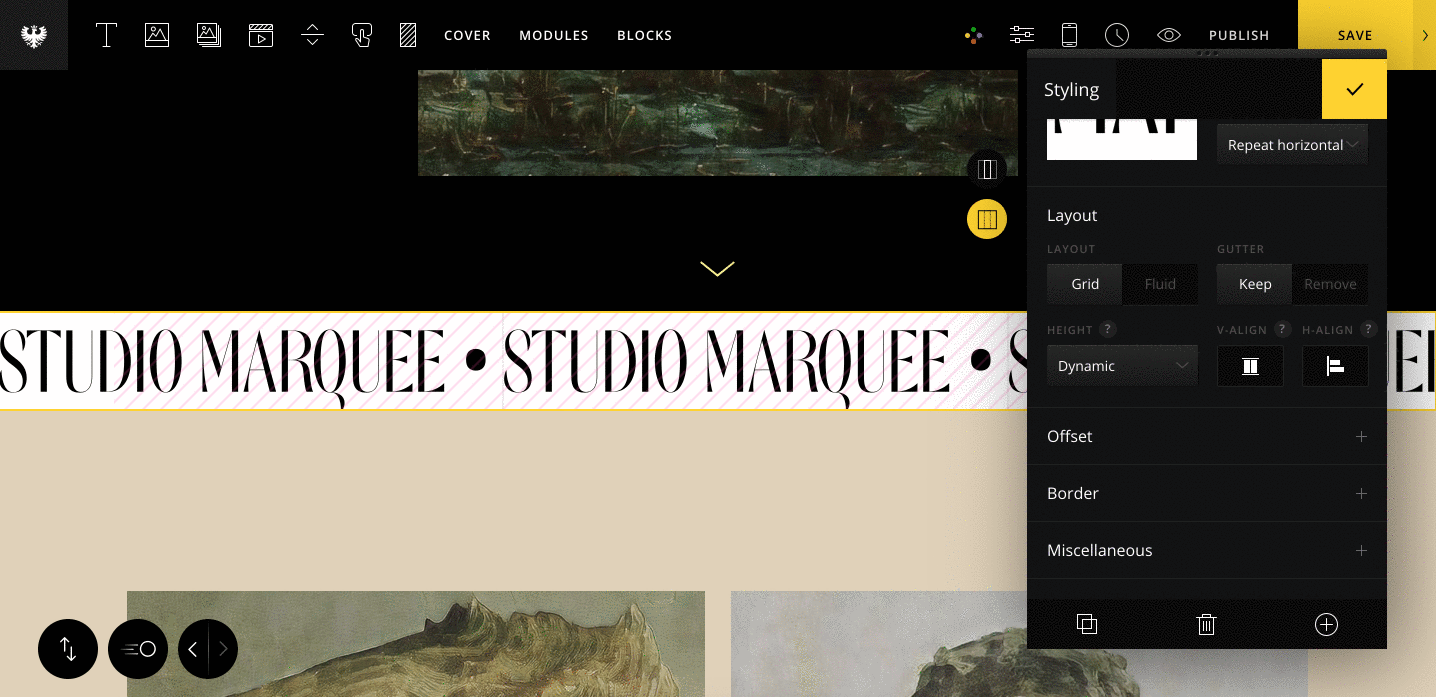Select the Fluid layout option
This screenshot has width=1436, height=697.
coord(1160,284)
